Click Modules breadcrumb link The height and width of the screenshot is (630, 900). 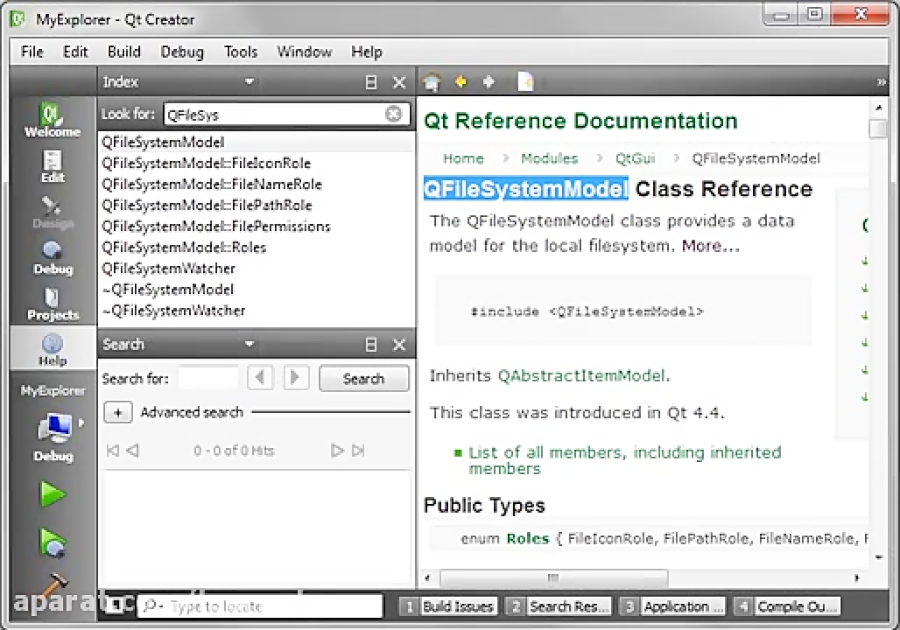click(x=549, y=158)
